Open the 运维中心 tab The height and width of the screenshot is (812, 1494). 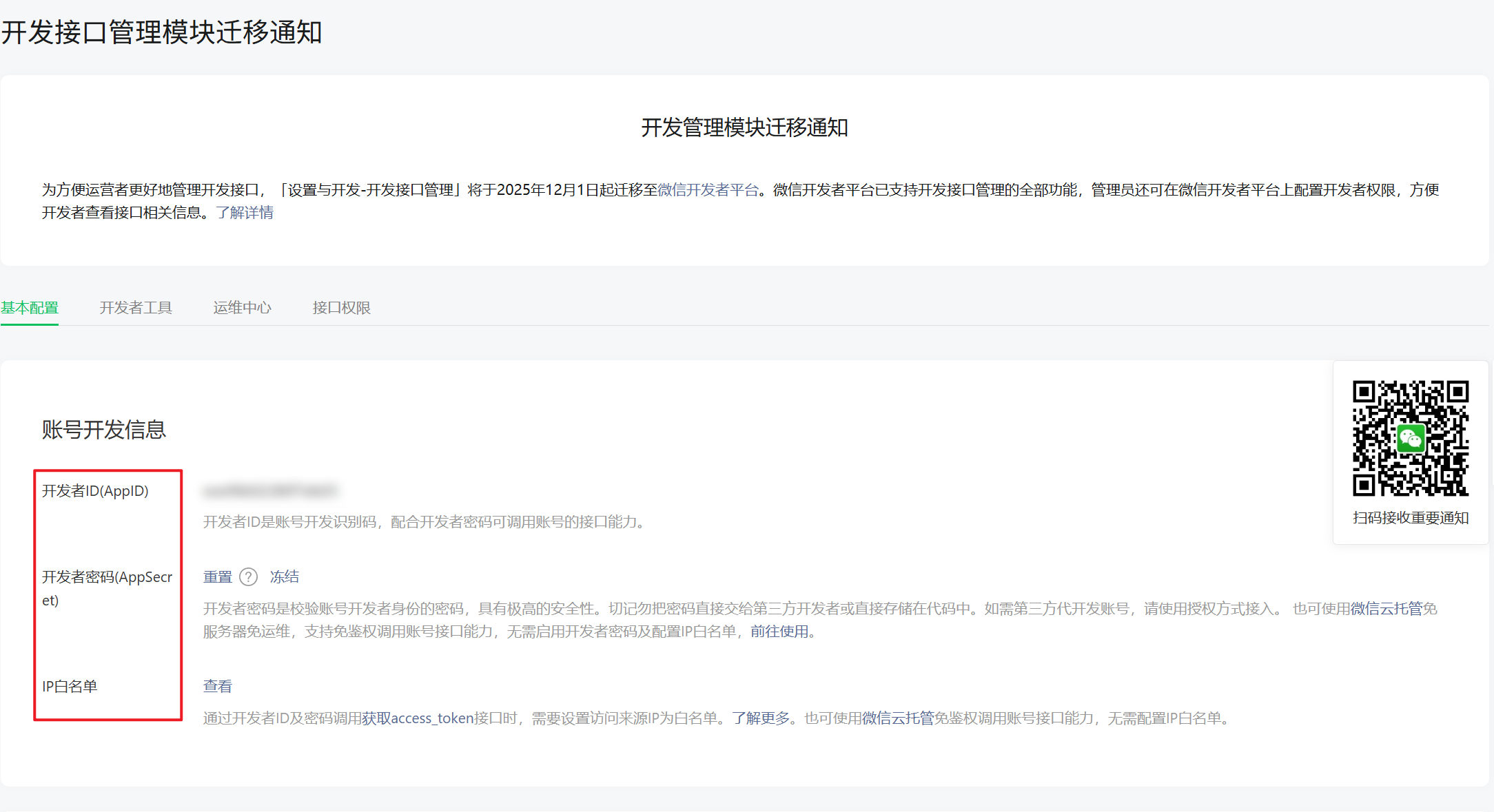click(x=242, y=307)
